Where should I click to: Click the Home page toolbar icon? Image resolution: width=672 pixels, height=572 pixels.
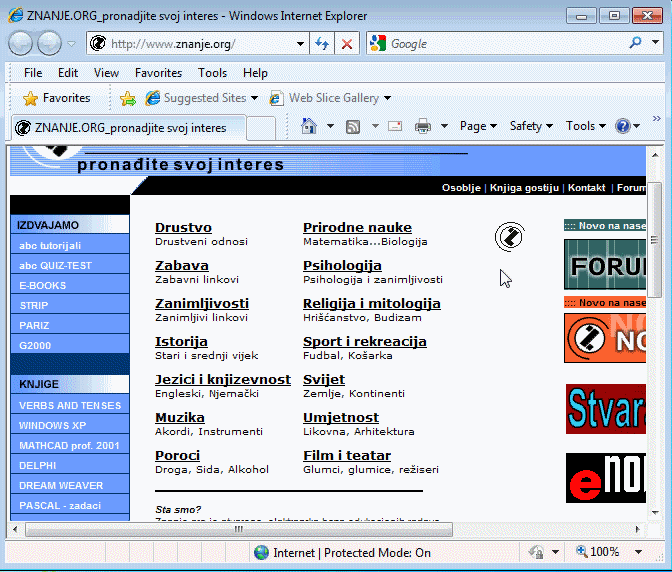(x=309, y=126)
